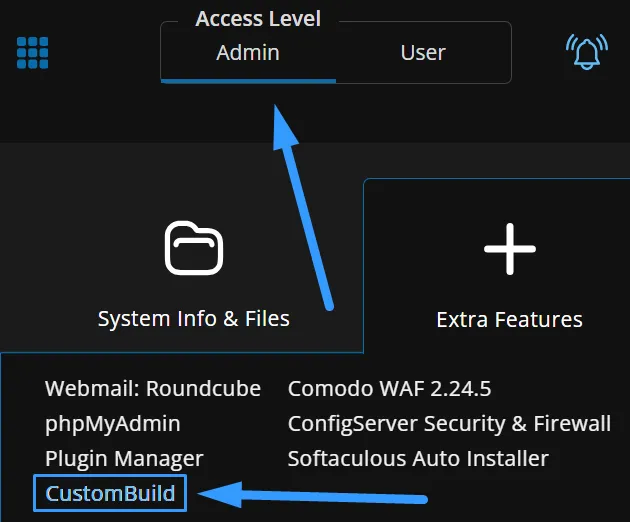Open CustomBuild link
The height and width of the screenshot is (522, 630).
tap(110, 493)
